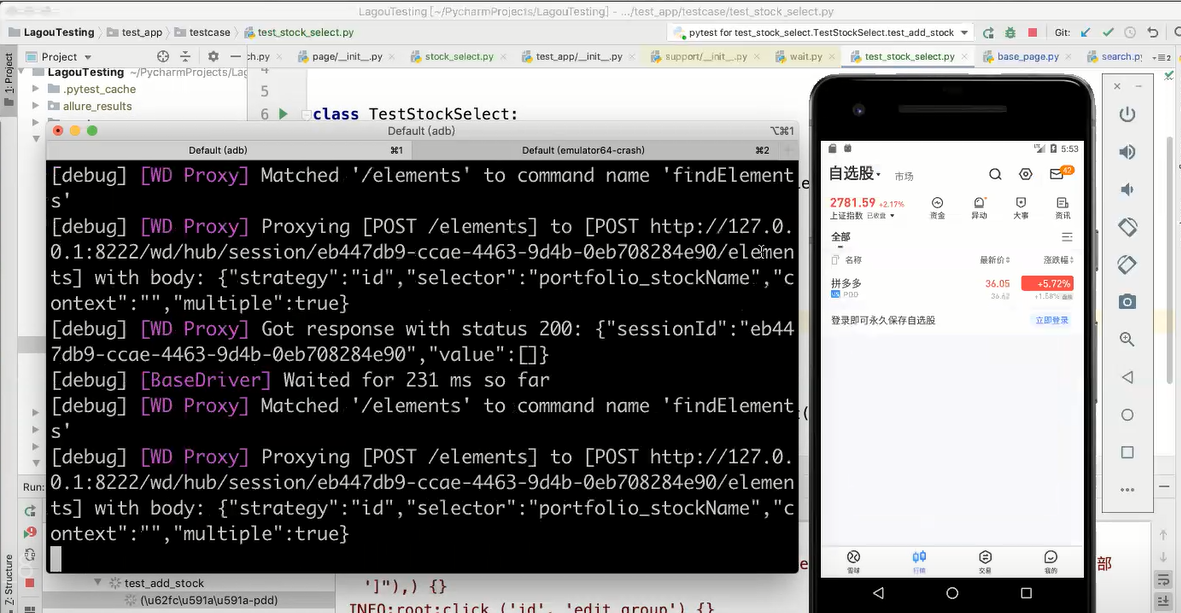Click the emulator power button
This screenshot has height=613, width=1181.
[1127, 114]
